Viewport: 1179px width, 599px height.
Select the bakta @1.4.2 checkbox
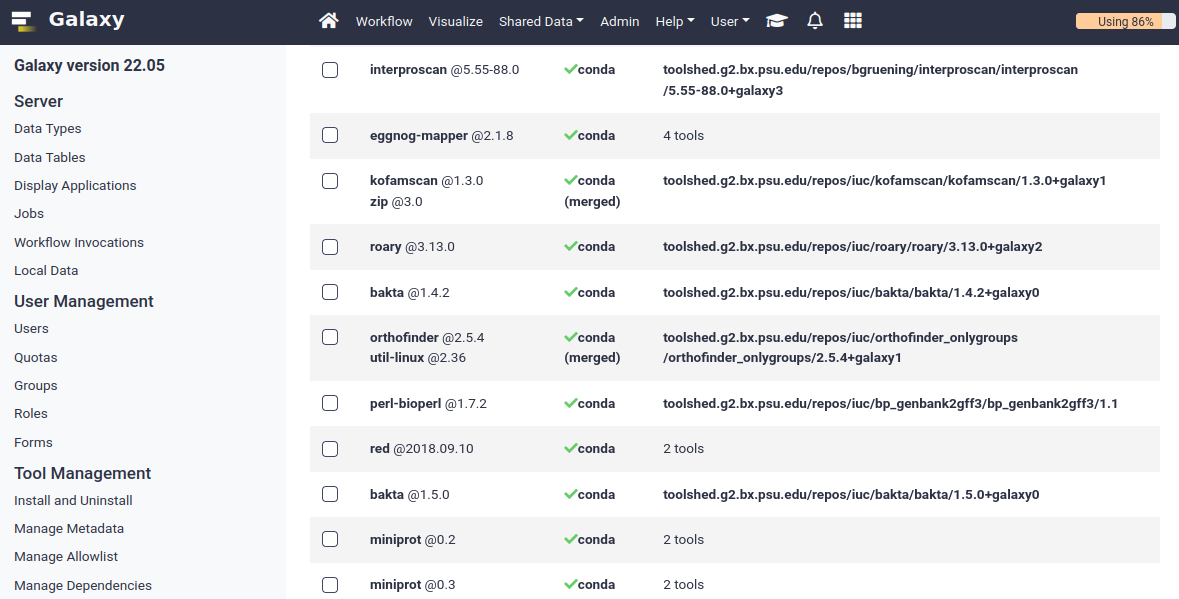pyautogui.click(x=330, y=292)
